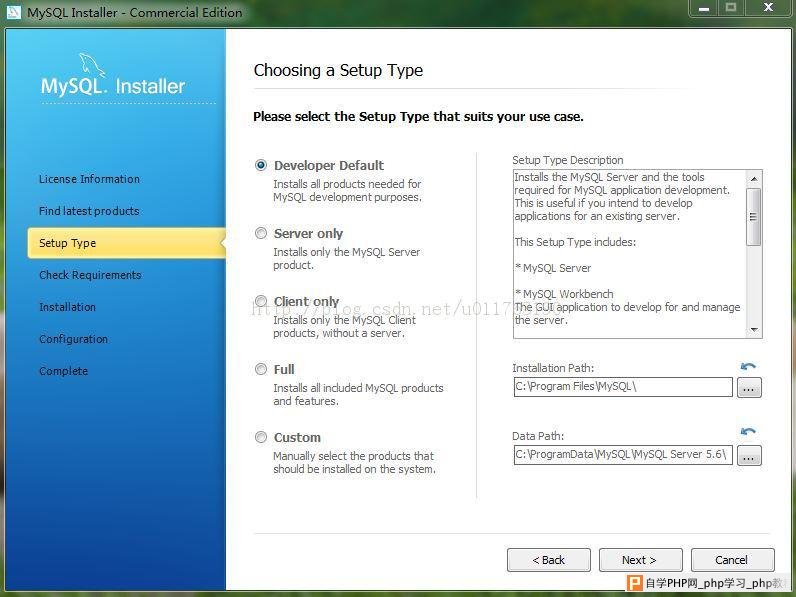Open the Check Requirements step

90,275
